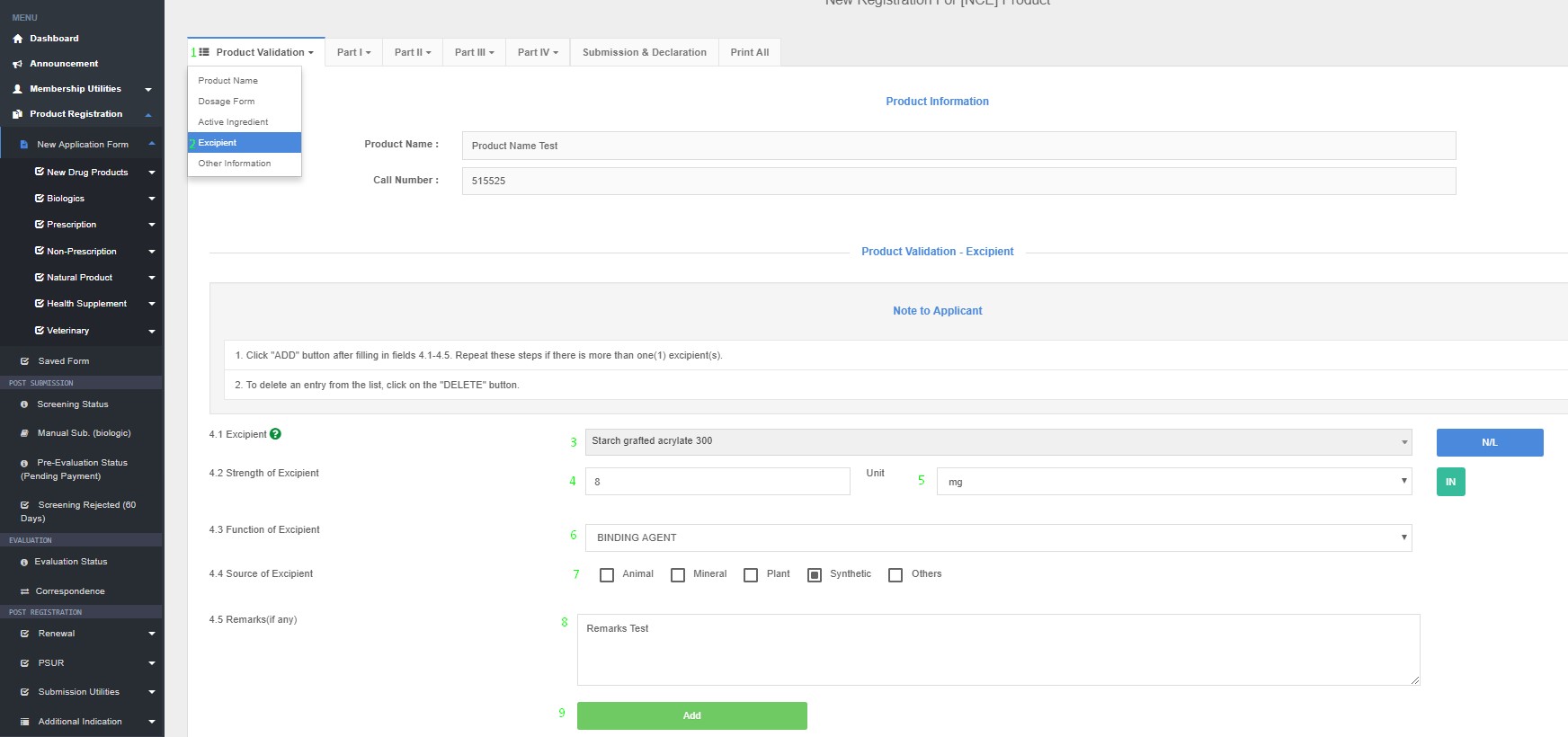The width and height of the screenshot is (1568, 737).
Task: Click the Strength of Excipient field
Action: pyautogui.click(x=717, y=482)
